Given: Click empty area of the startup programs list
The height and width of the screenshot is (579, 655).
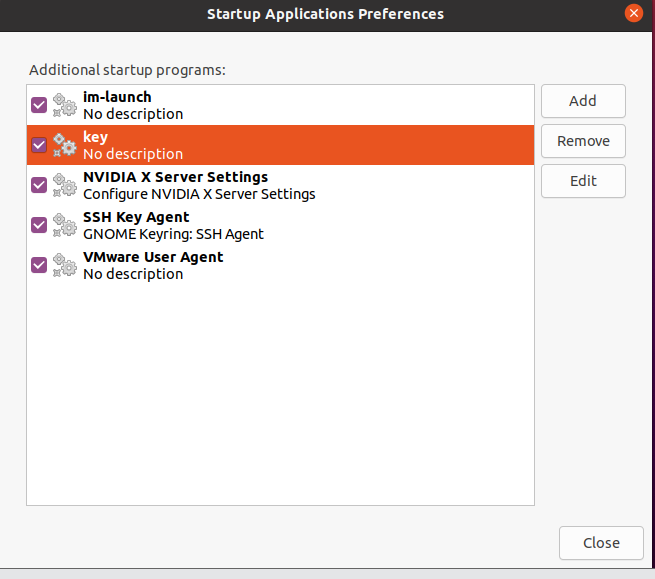Looking at the screenshot, I should [280, 395].
